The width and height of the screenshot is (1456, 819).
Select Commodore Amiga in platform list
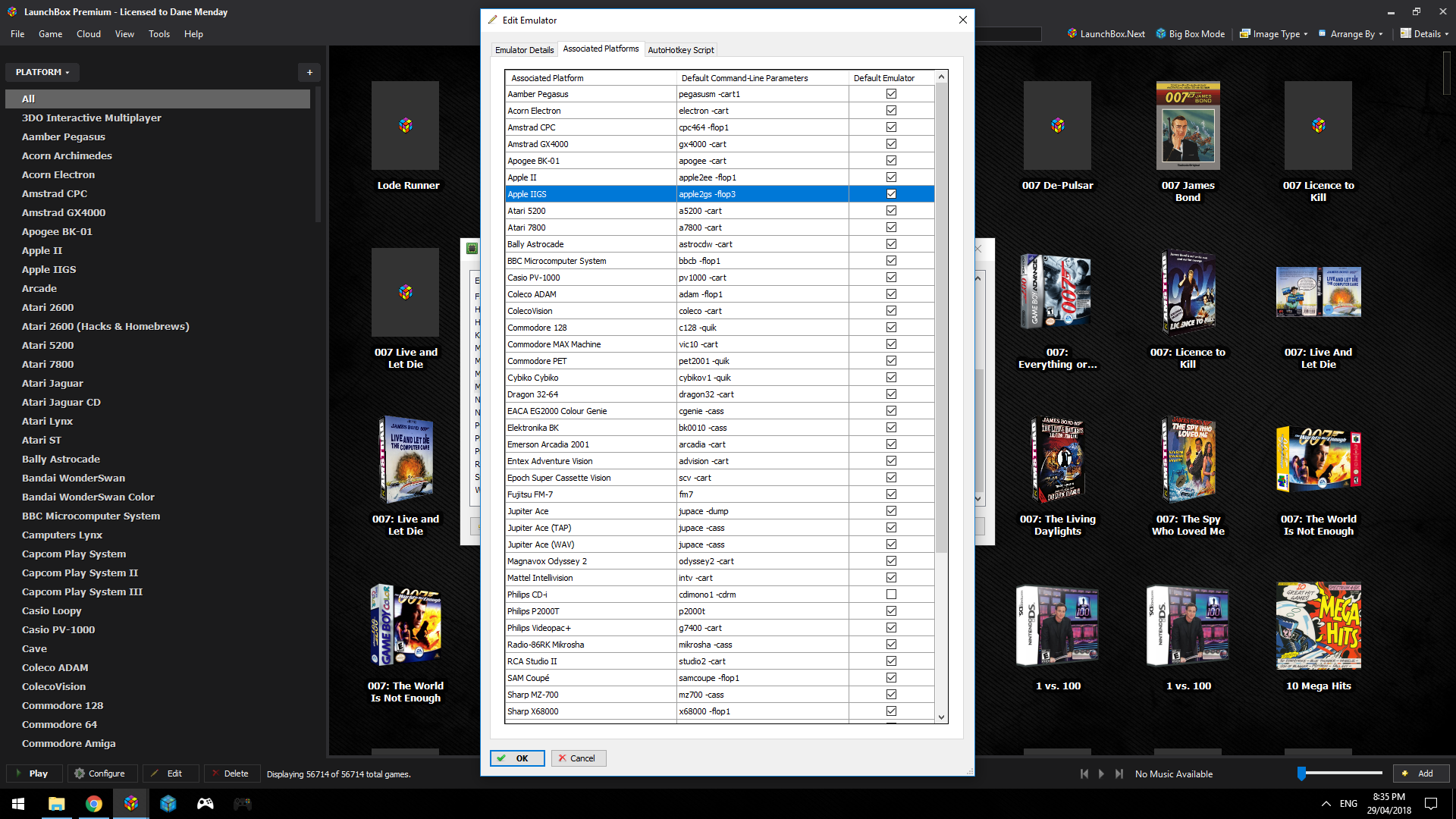click(x=68, y=743)
